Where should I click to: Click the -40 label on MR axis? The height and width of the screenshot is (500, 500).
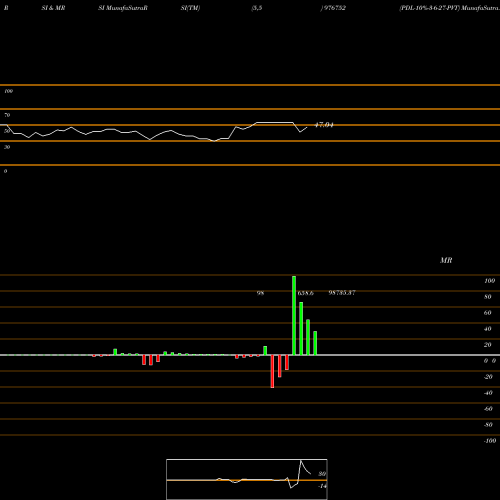point(488,393)
